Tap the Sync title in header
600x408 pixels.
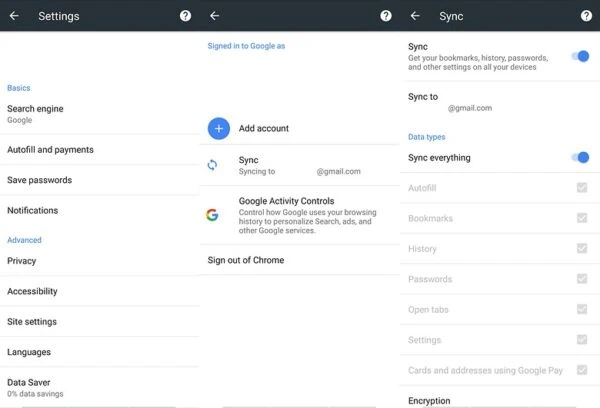pyautogui.click(x=451, y=16)
